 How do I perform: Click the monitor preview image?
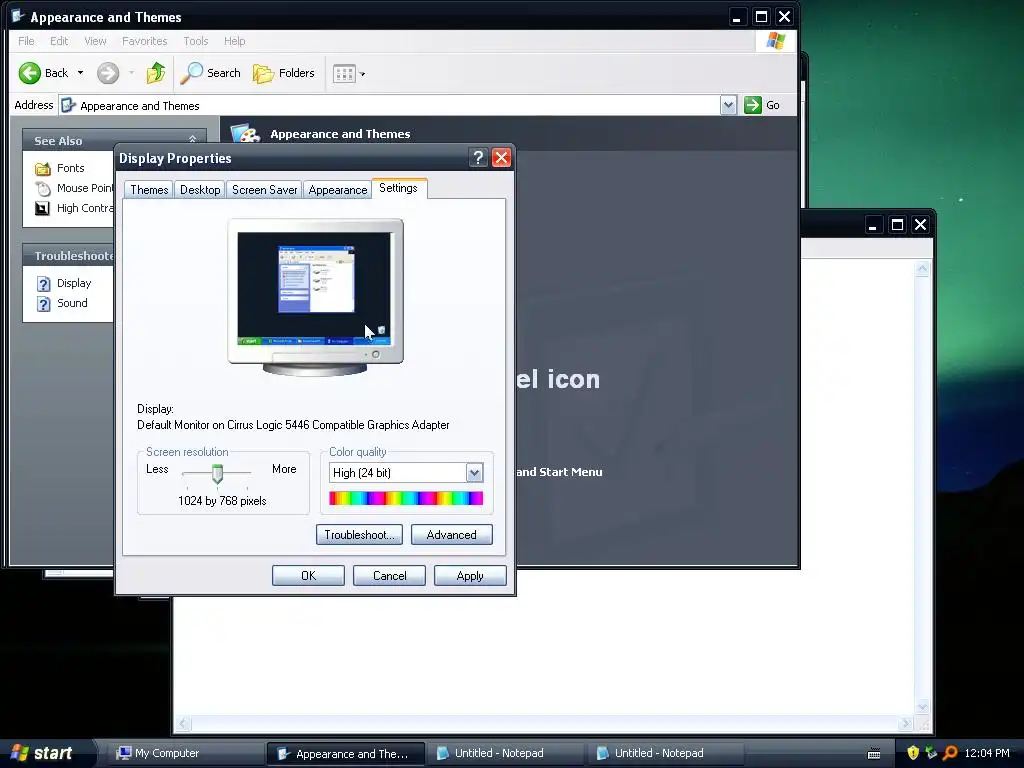pos(315,297)
